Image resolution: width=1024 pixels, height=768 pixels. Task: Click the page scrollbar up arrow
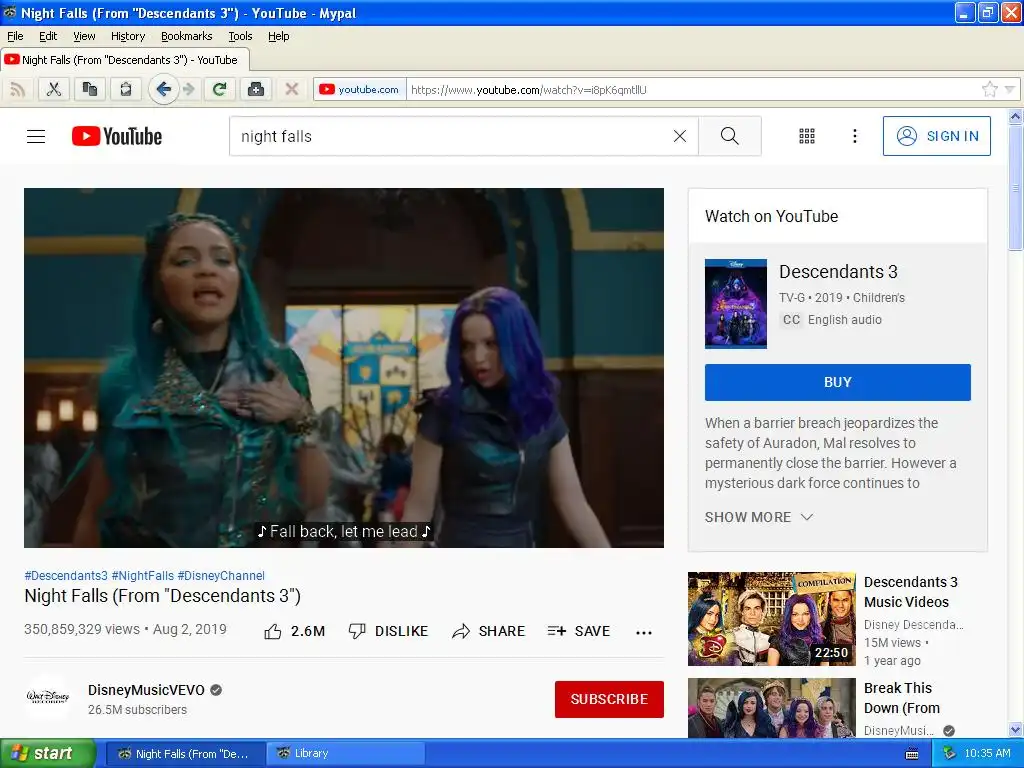click(1015, 117)
